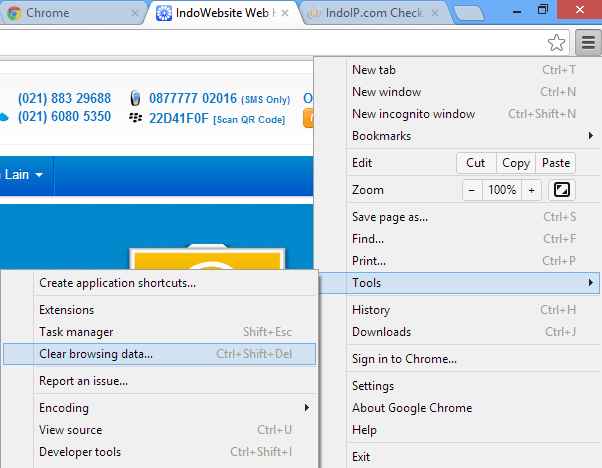
Task: Click the fullscreen zoom icon
Action: [x=562, y=190]
